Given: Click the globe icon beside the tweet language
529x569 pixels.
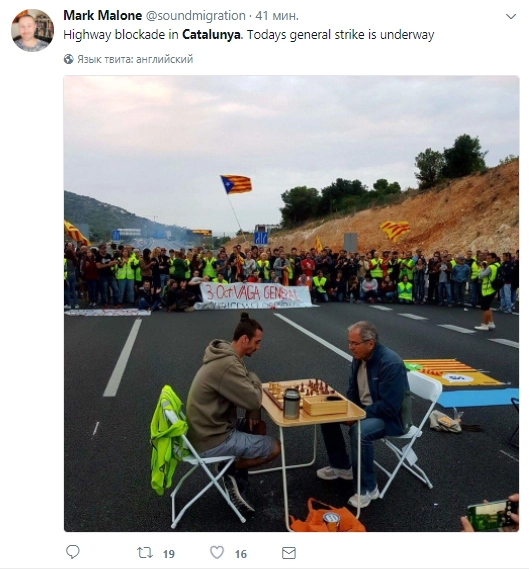Looking at the screenshot, I should click(x=68, y=59).
